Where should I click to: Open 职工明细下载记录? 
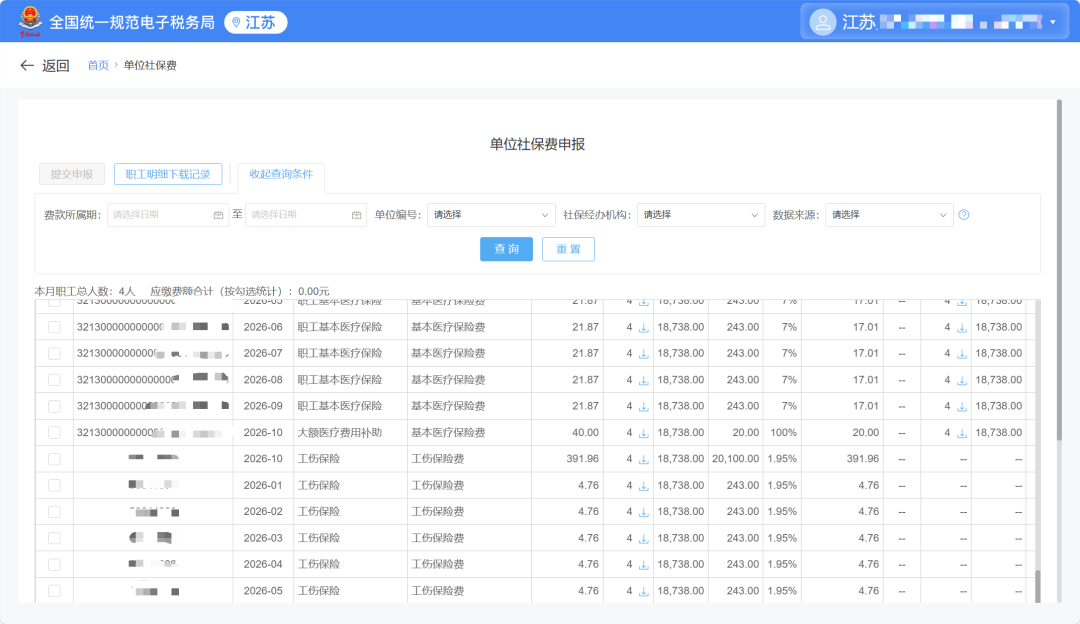point(168,174)
